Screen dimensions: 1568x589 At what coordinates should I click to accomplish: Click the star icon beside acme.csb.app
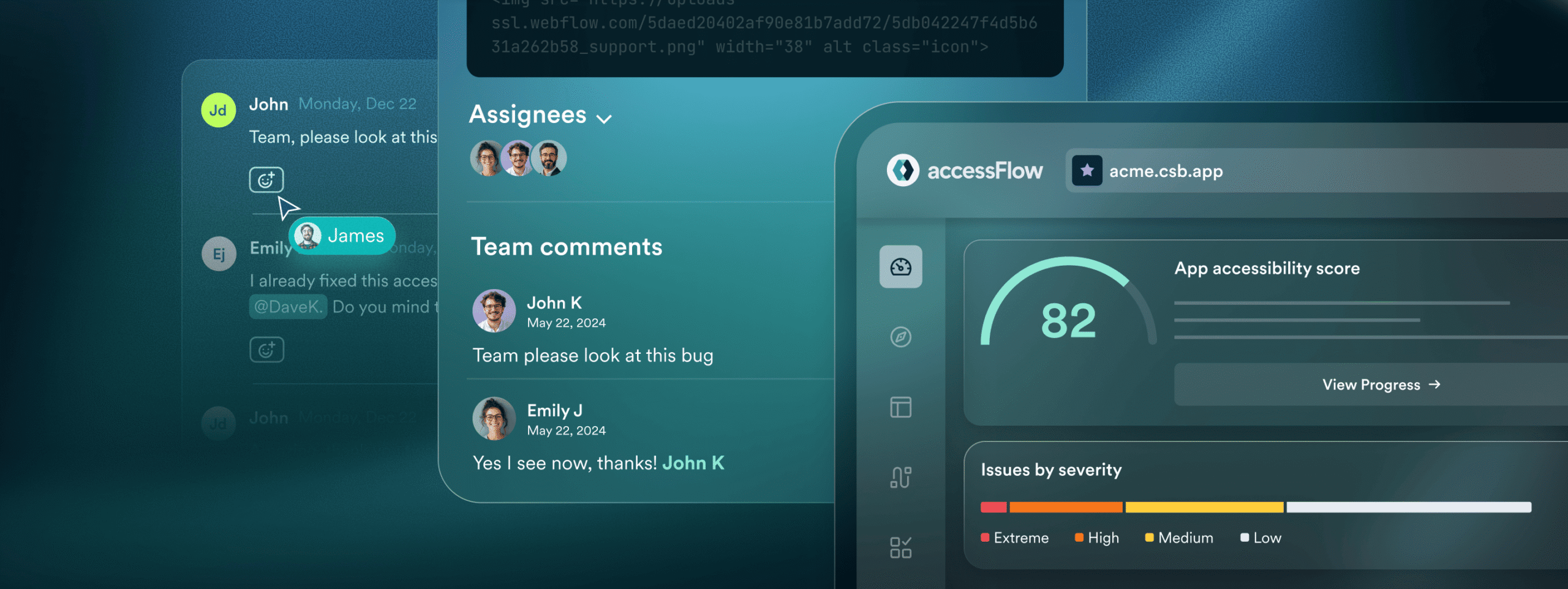click(1087, 170)
